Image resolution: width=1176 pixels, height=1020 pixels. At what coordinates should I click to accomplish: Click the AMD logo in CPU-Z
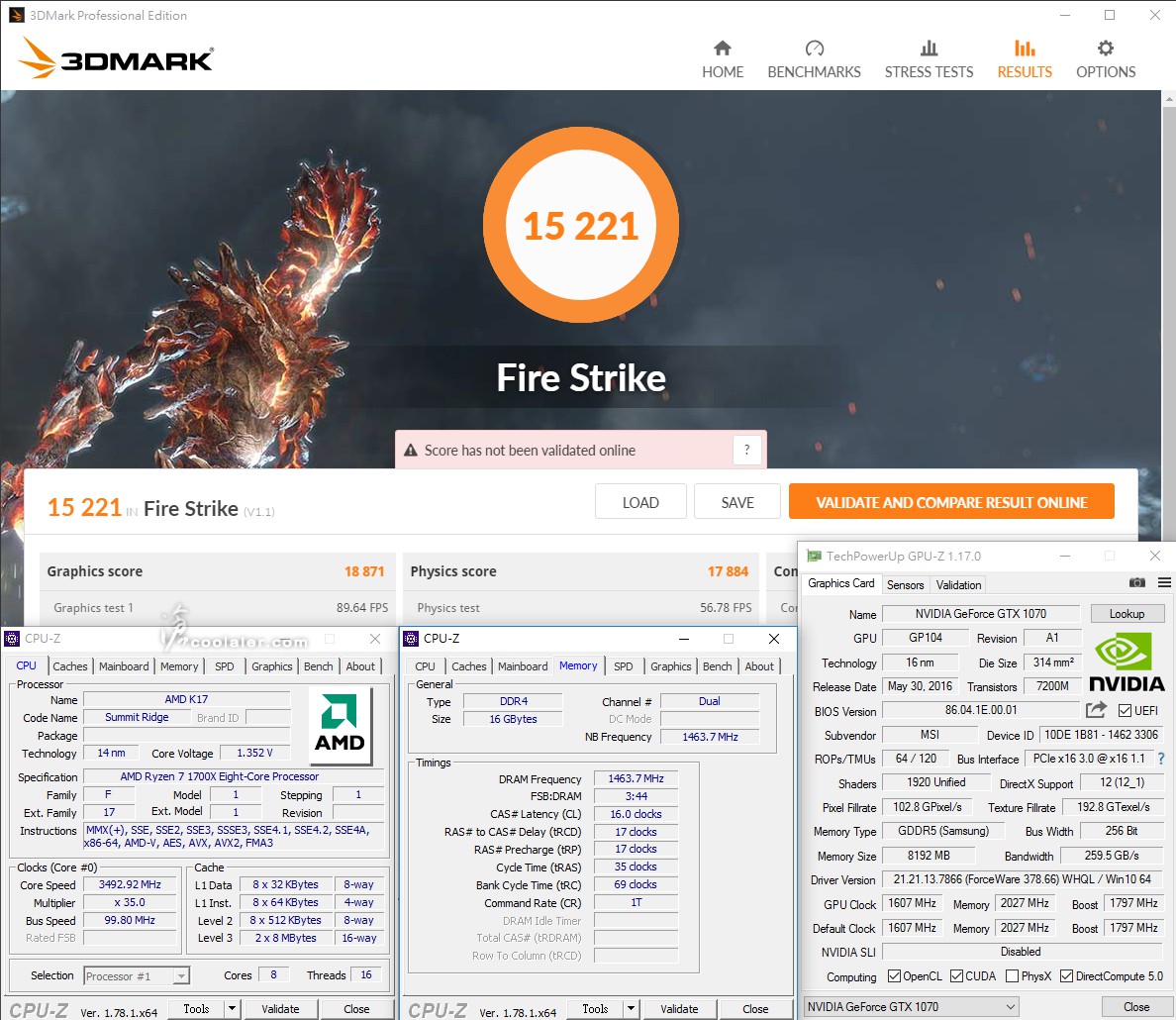point(340,724)
